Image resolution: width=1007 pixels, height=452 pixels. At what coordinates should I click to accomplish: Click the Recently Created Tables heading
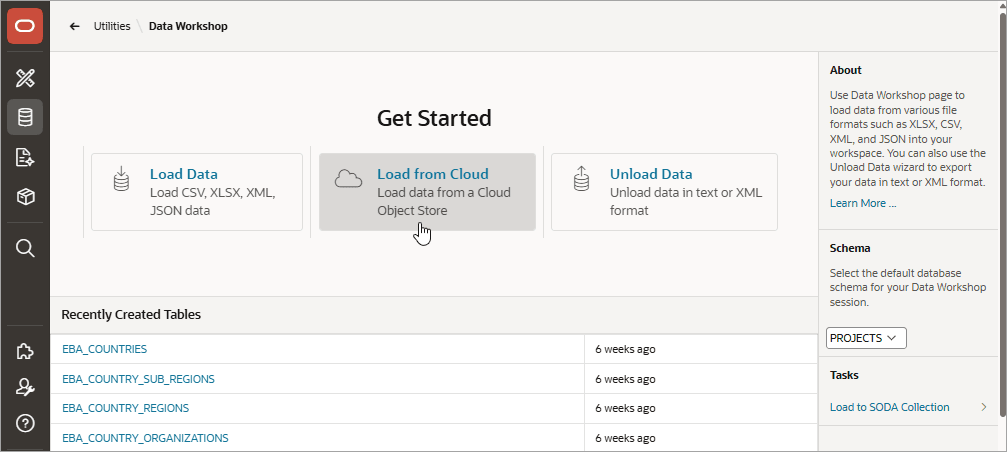click(131, 315)
